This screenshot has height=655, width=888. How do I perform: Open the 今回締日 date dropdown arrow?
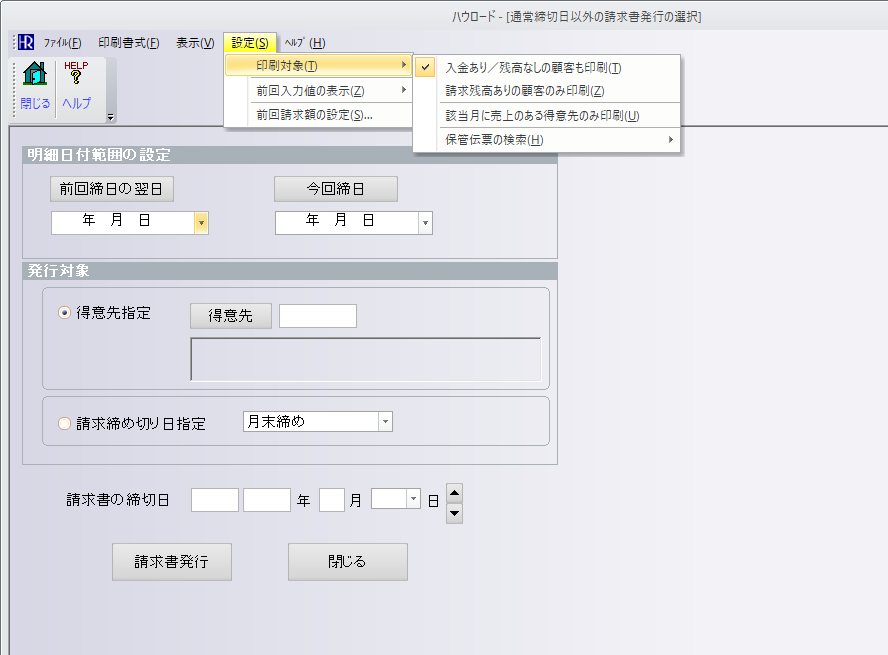click(425, 223)
